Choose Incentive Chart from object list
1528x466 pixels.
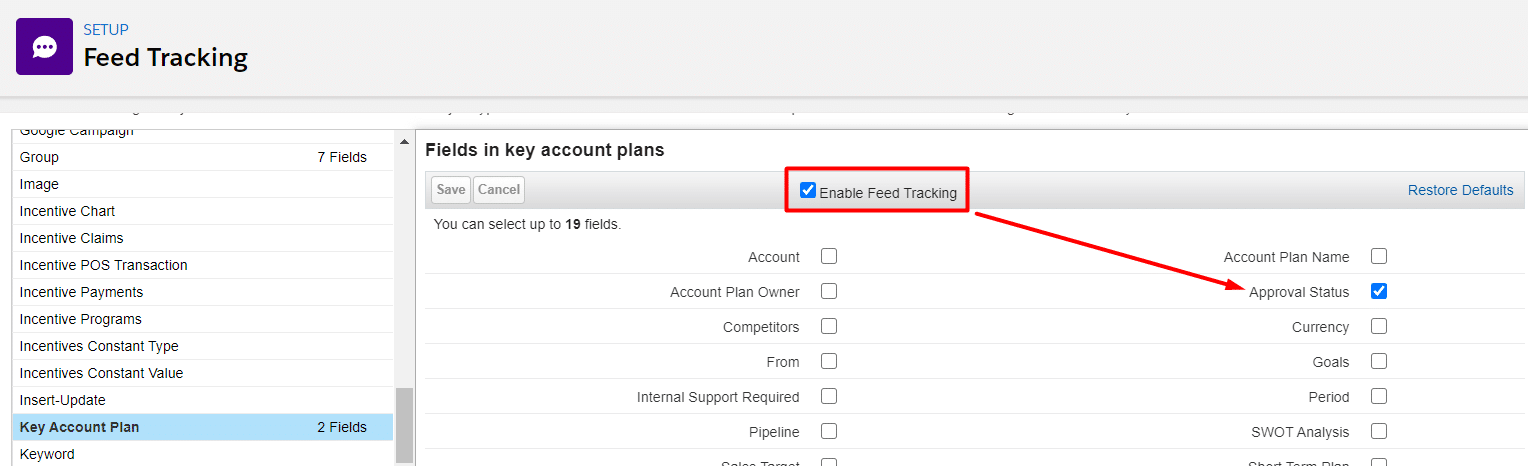click(x=67, y=211)
